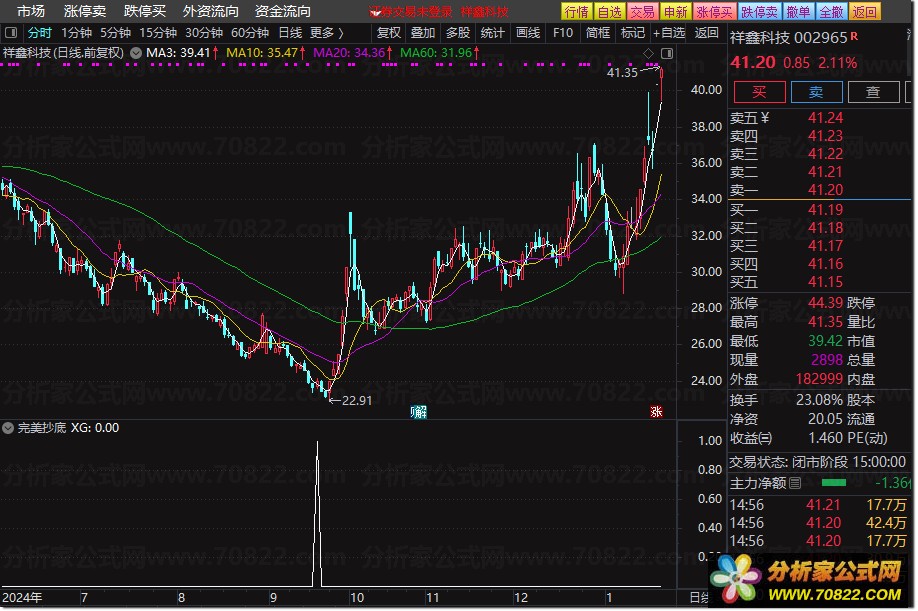This screenshot has width=918, height=611.
Task: Click the 画线 drawing toolbar button
Action: pos(528,33)
